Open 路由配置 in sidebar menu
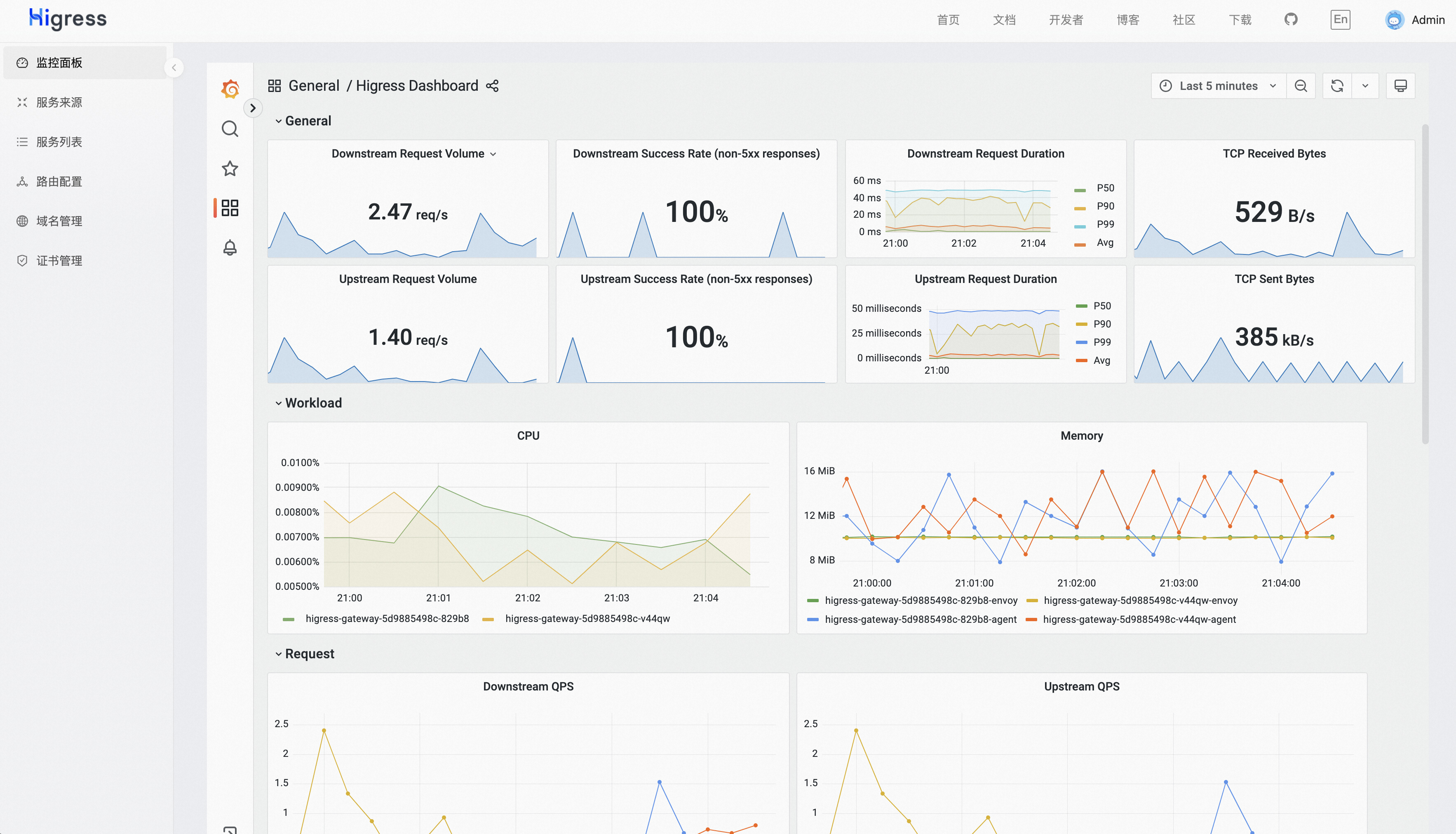 (x=59, y=181)
